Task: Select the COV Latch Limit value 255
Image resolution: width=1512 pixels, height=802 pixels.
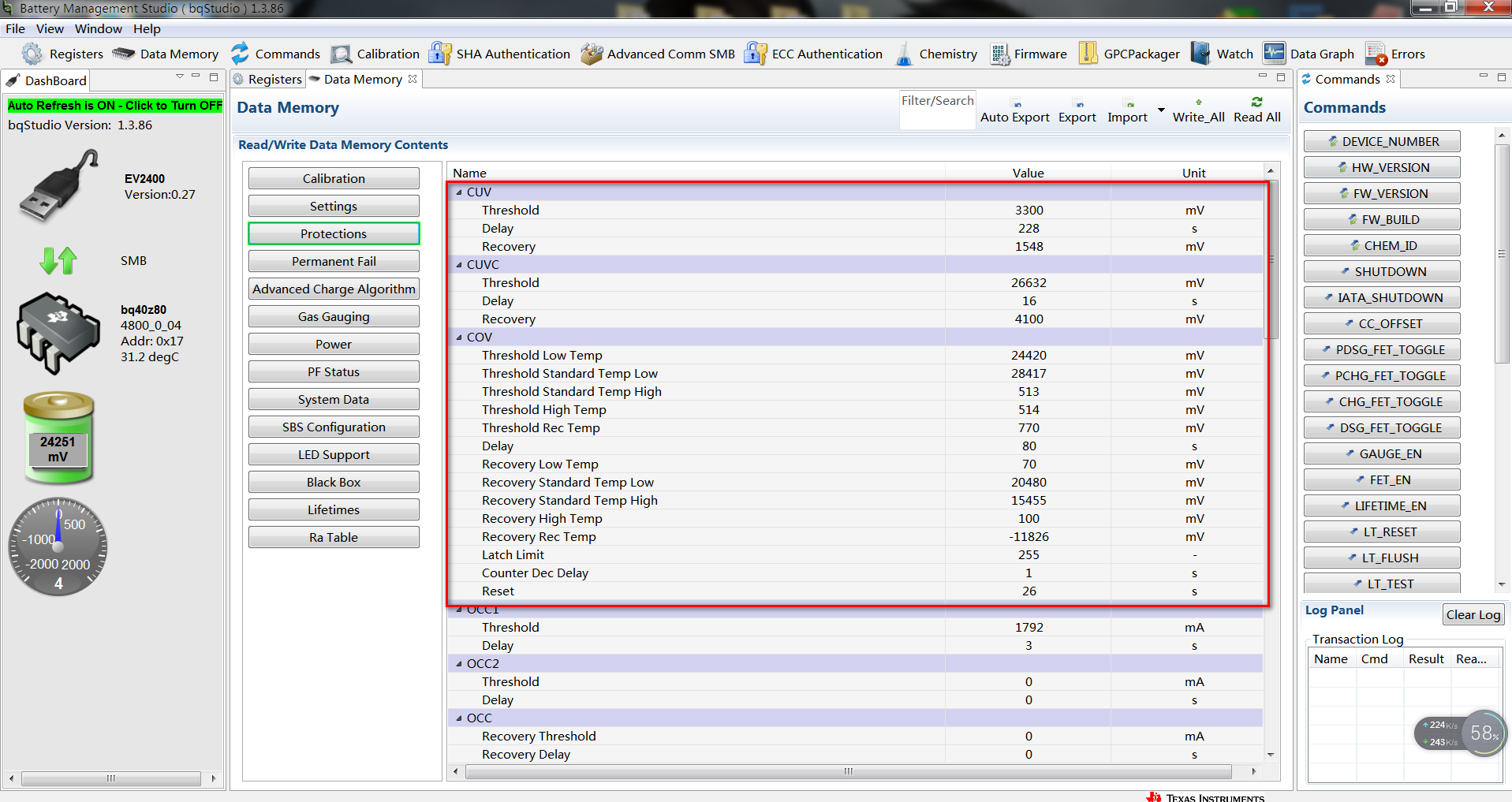Action: 1029,555
